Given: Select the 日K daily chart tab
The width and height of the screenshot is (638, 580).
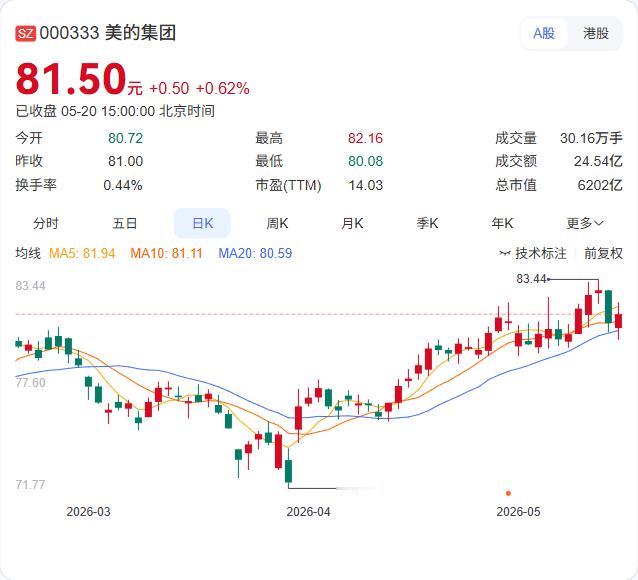Looking at the screenshot, I should [202, 223].
